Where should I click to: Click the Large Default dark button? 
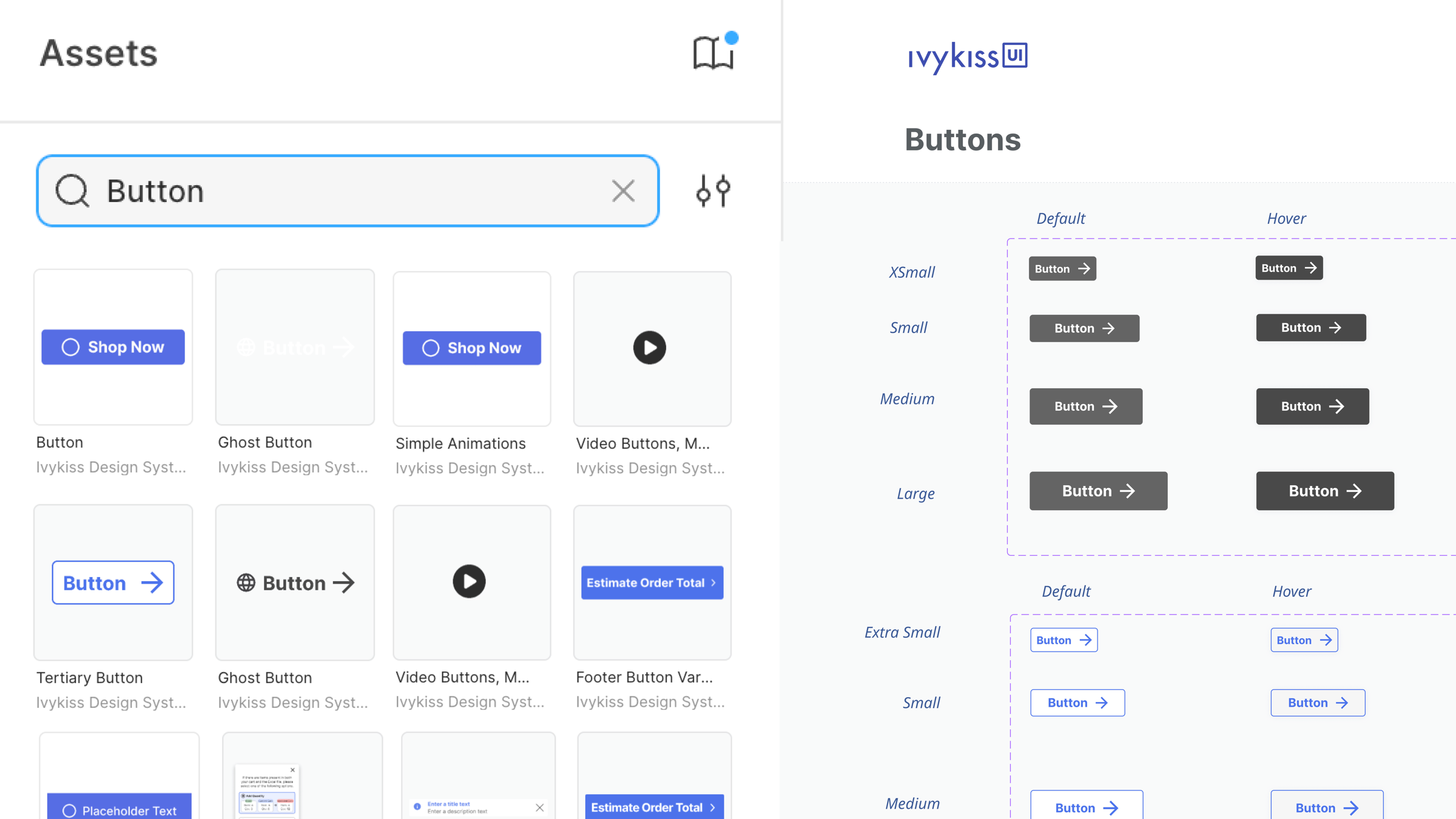[1098, 491]
